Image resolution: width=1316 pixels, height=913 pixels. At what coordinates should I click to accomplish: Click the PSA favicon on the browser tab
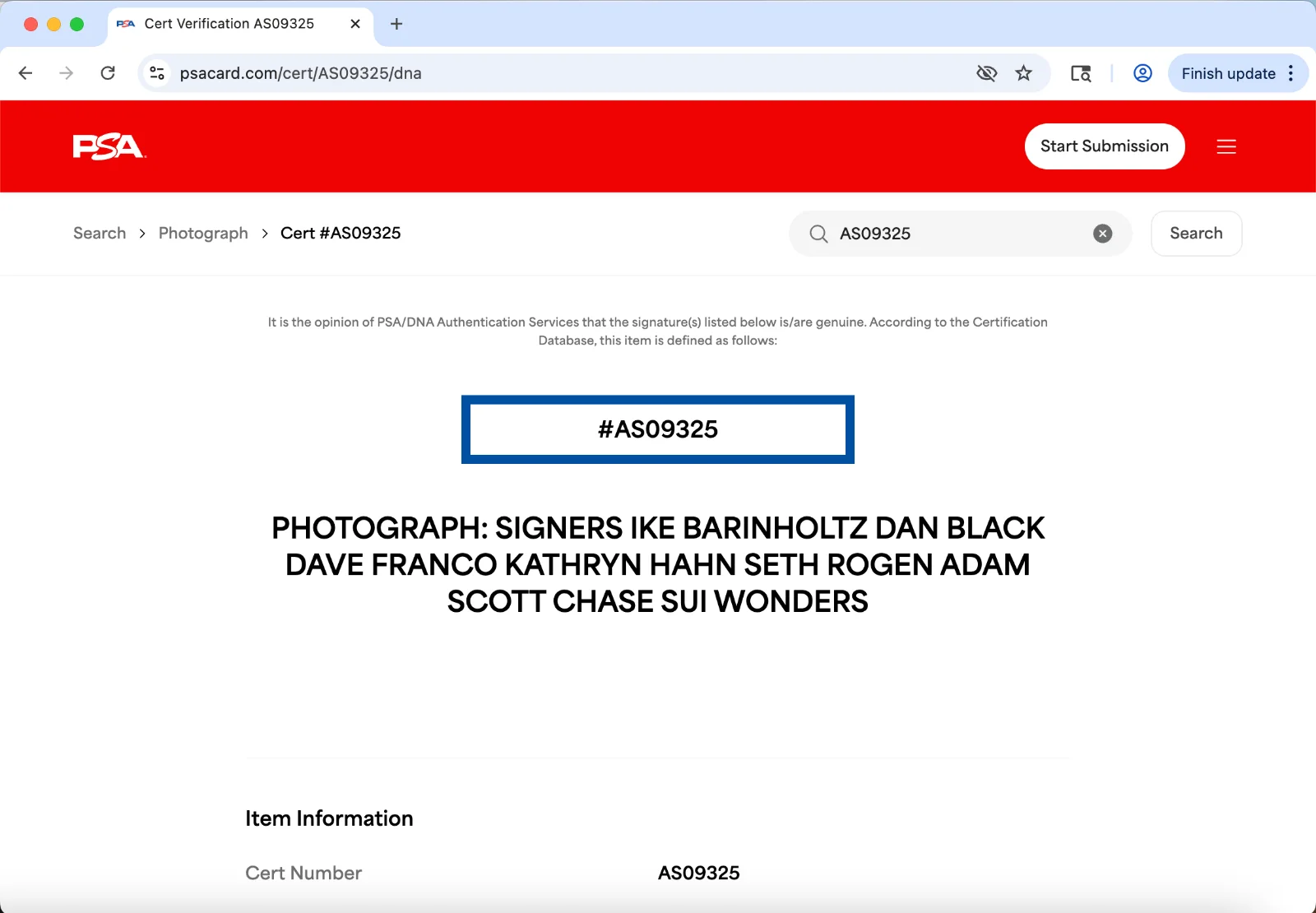pyautogui.click(x=126, y=24)
